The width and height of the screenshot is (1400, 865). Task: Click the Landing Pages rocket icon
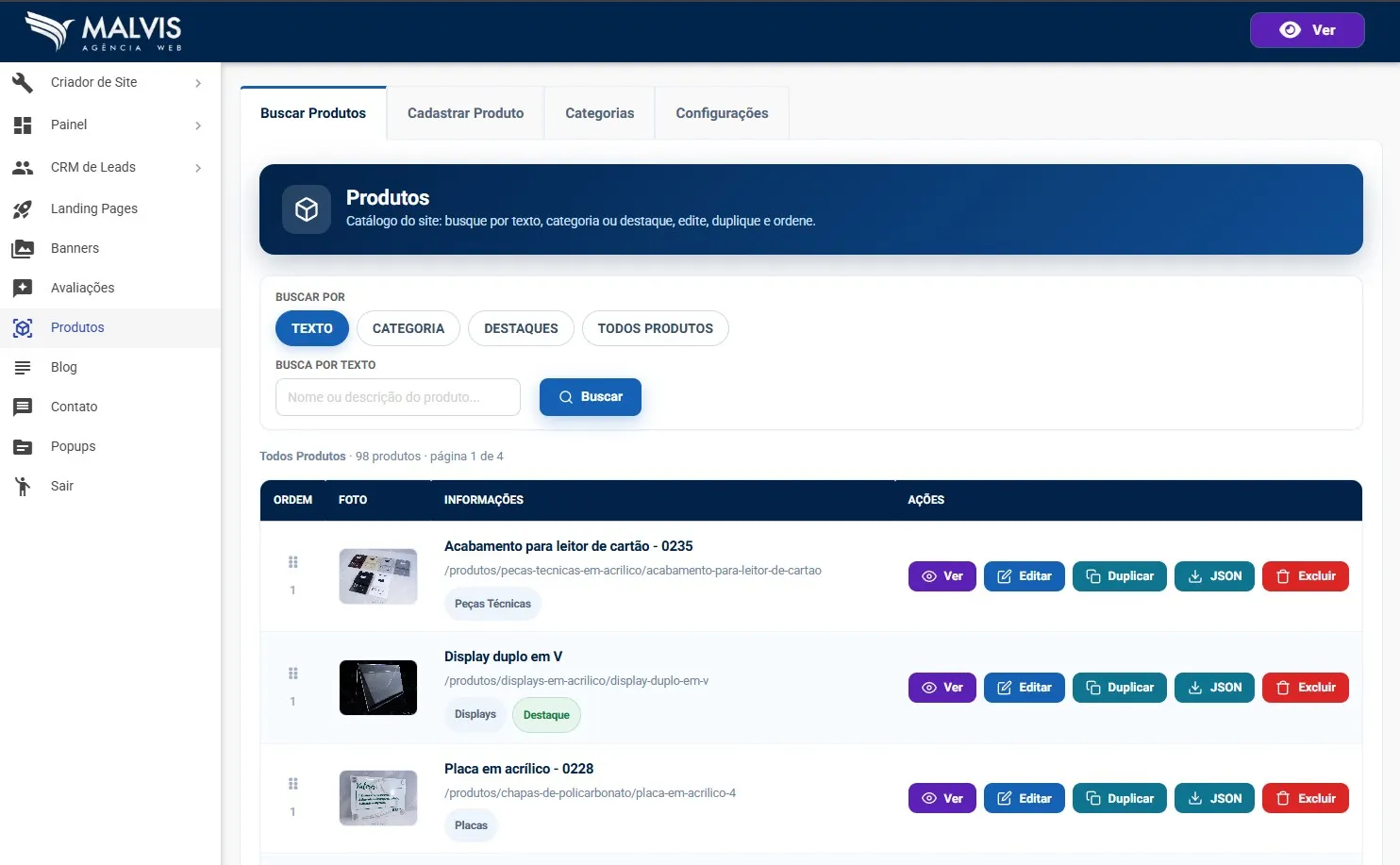tap(23, 209)
